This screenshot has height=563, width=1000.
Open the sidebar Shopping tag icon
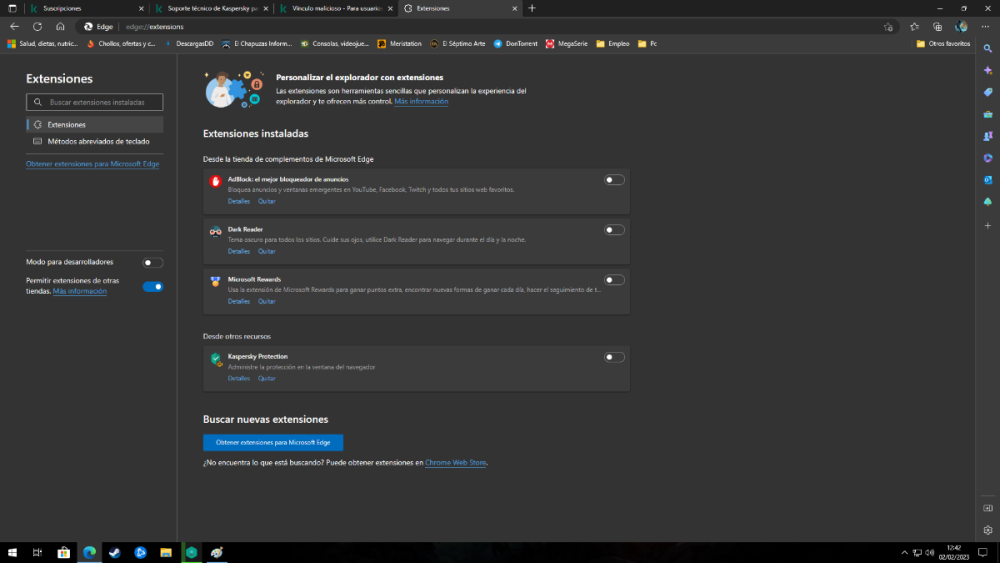click(x=988, y=92)
